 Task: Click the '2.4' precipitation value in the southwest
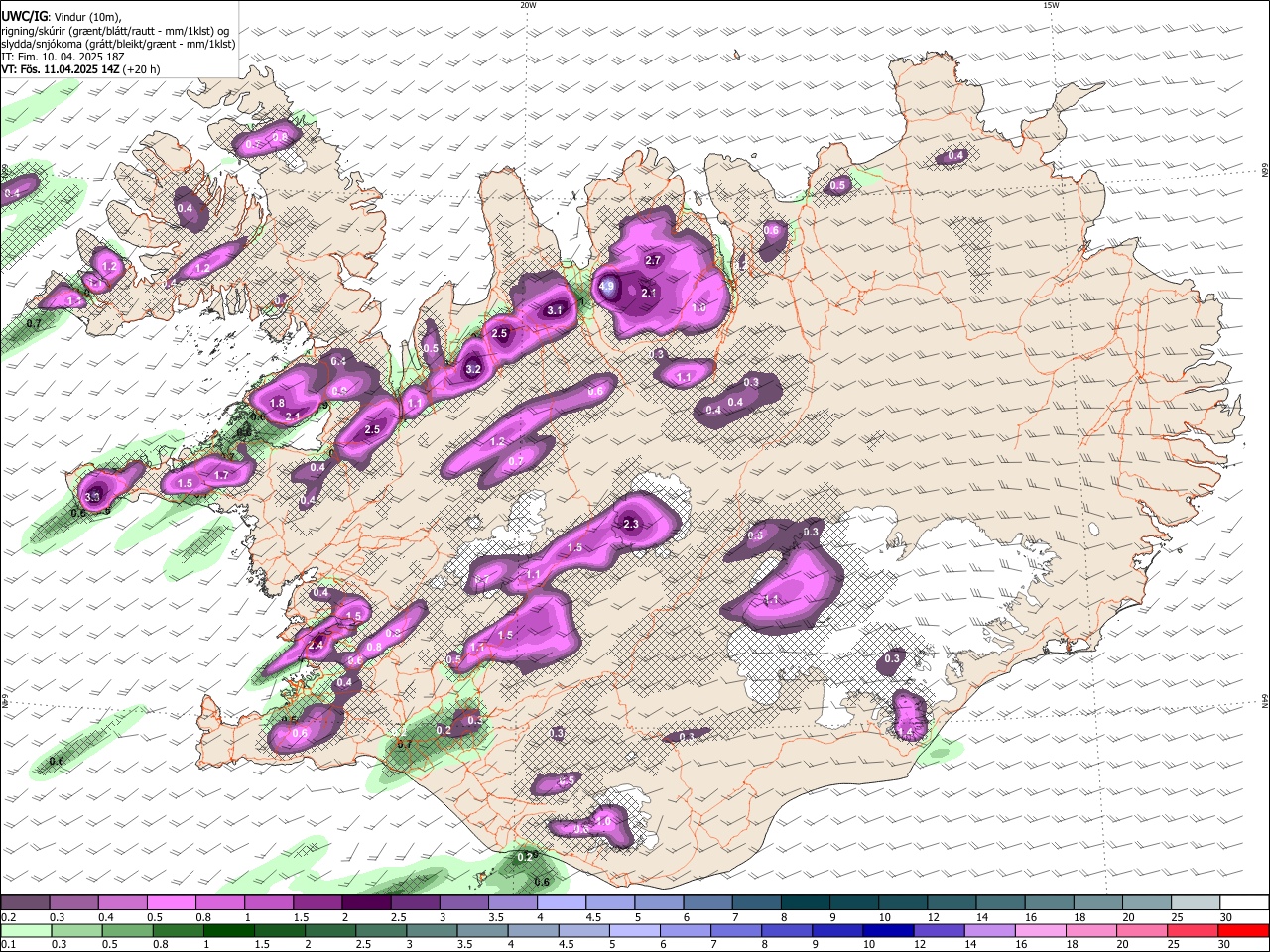click(317, 645)
